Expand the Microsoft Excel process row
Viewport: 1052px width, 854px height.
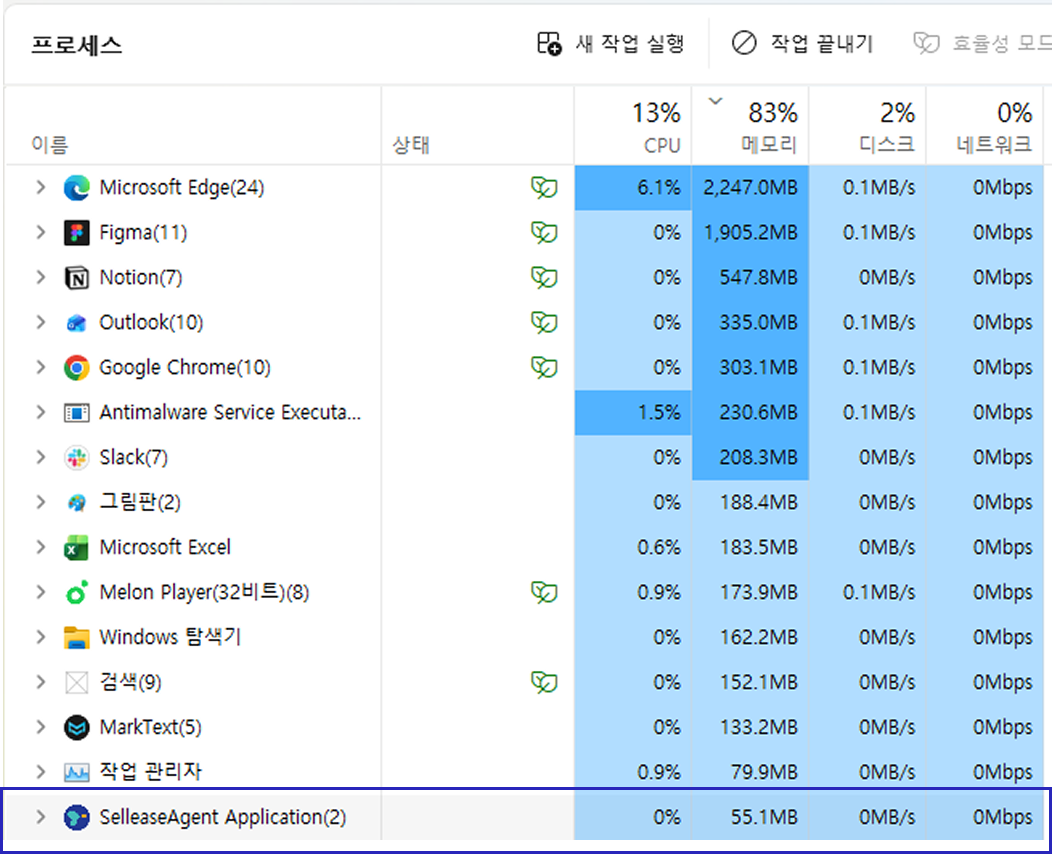tap(40, 547)
